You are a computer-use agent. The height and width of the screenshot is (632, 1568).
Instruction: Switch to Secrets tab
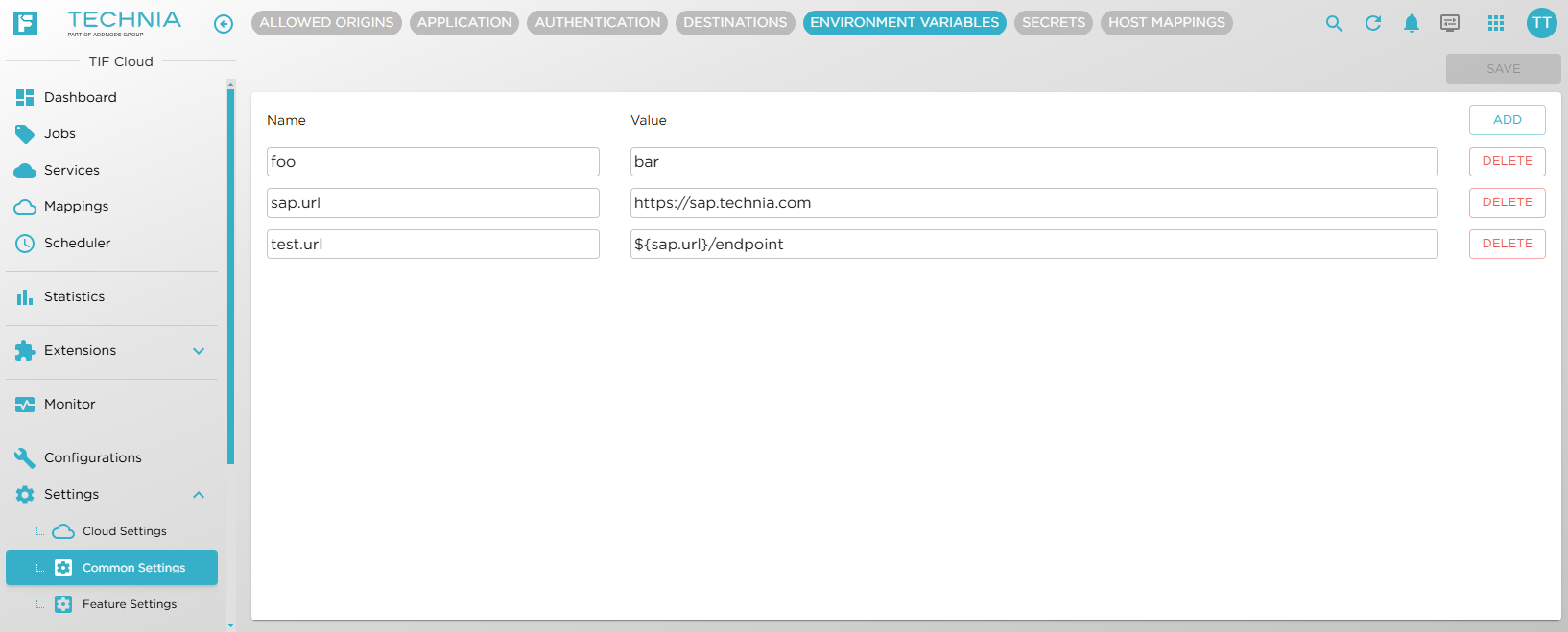click(x=1054, y=23)
